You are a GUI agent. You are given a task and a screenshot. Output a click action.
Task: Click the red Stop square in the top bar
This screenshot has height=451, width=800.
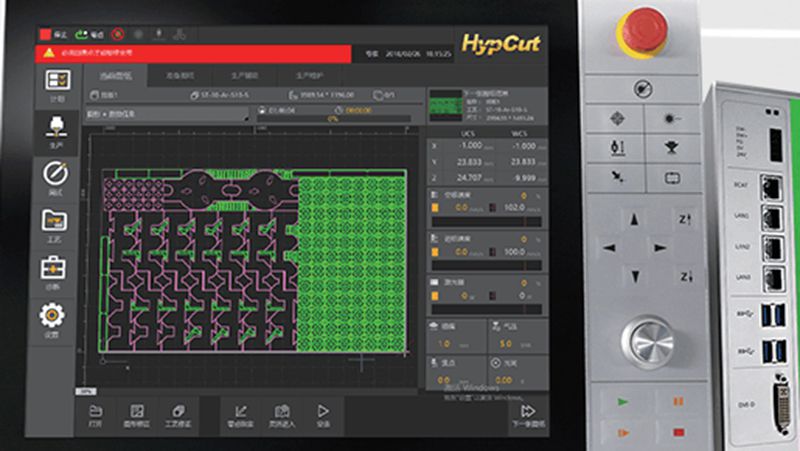45,33
